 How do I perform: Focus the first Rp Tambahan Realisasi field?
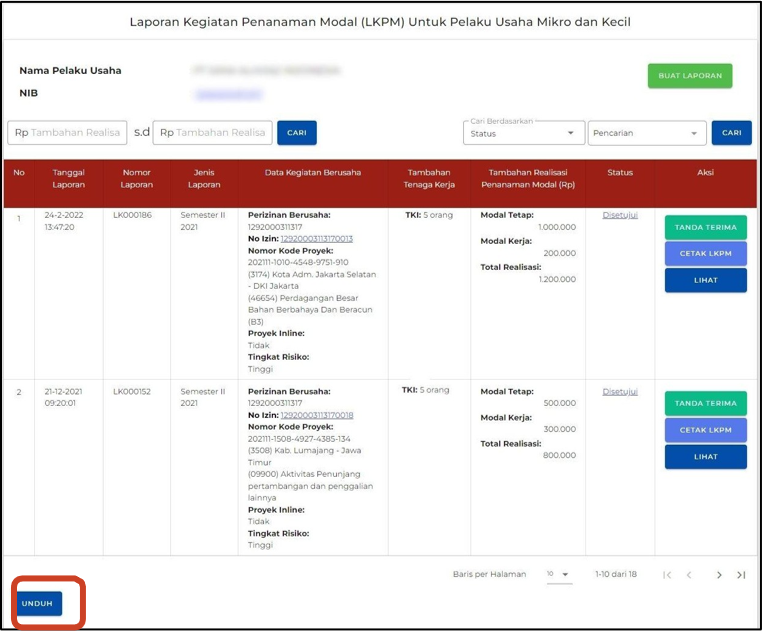click(x=67, y=133)
